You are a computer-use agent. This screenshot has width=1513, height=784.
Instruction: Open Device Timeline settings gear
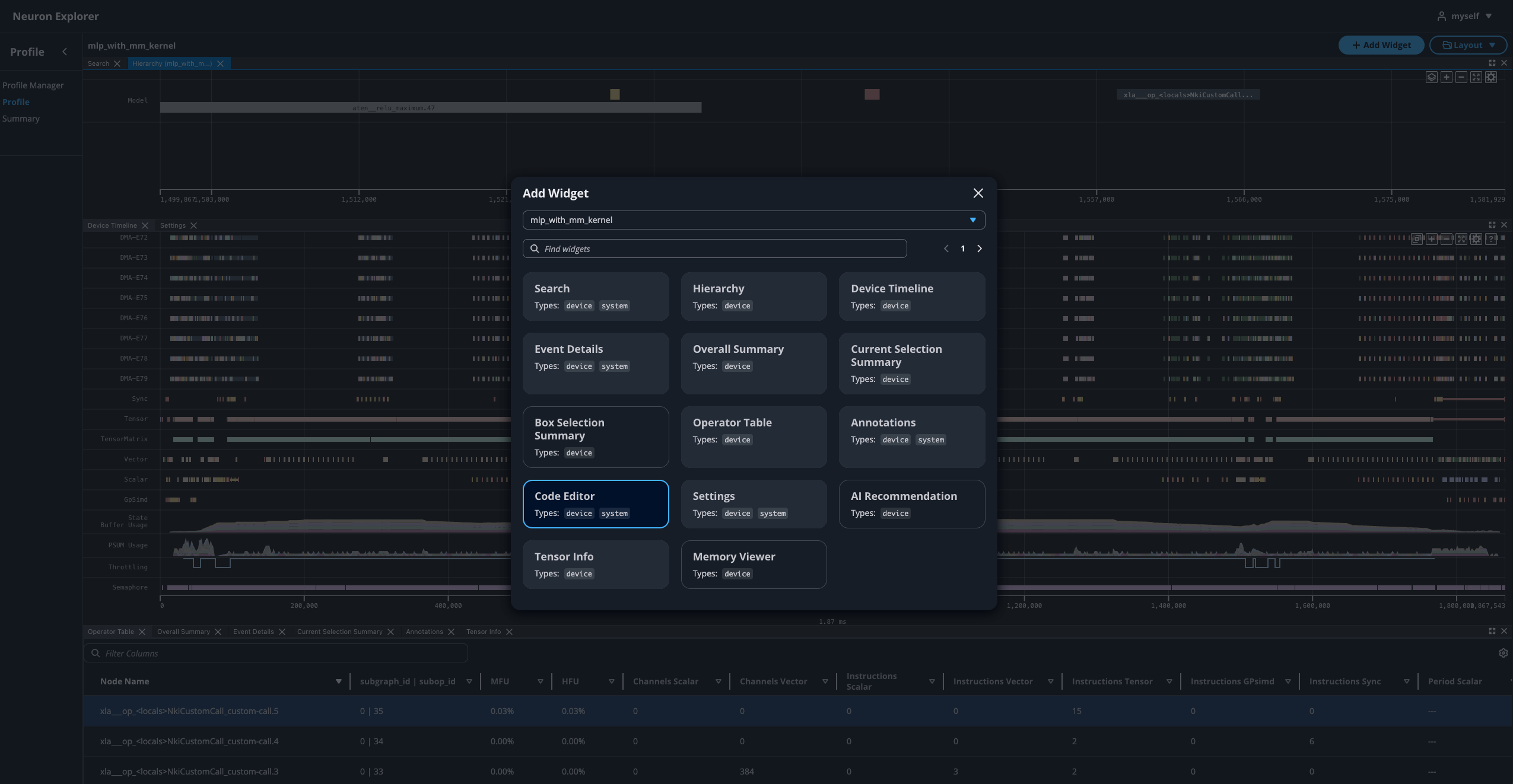coord(1476,239)
